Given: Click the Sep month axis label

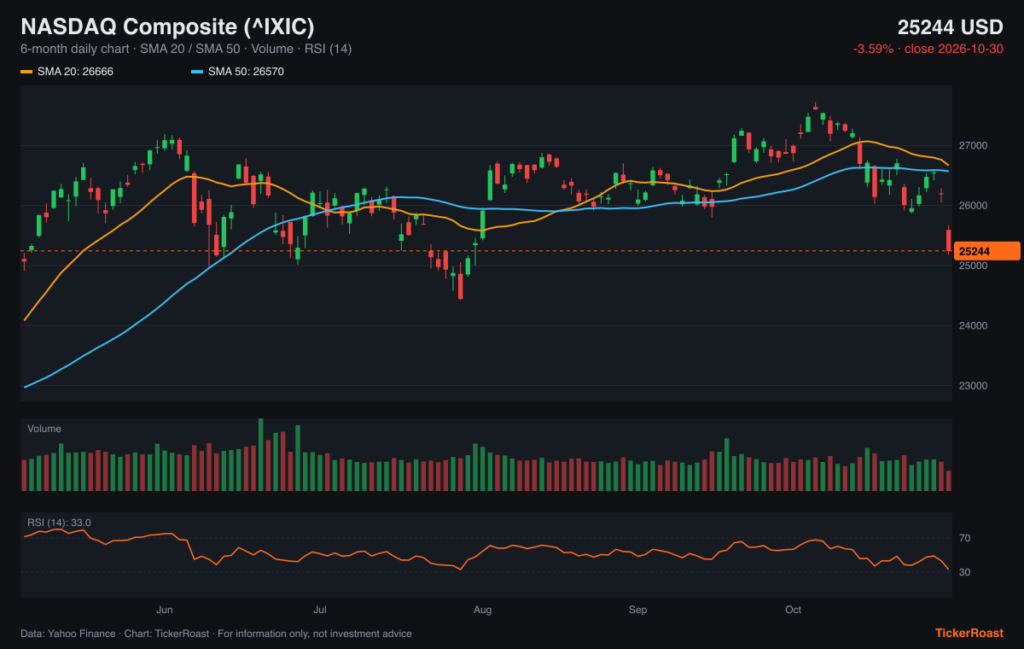Looking at the screenshot, I should tap(638, 610).
